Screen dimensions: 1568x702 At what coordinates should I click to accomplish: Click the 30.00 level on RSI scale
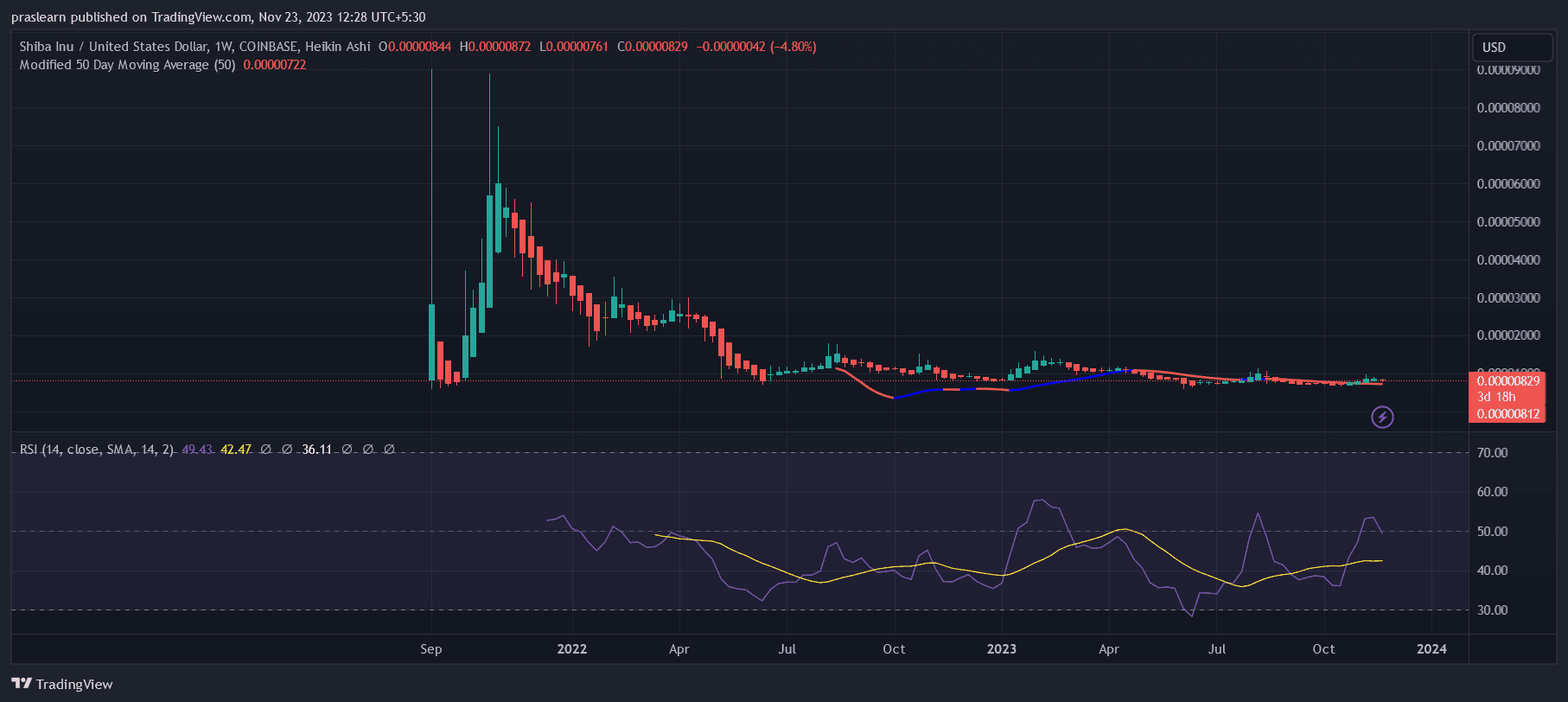1492,610
